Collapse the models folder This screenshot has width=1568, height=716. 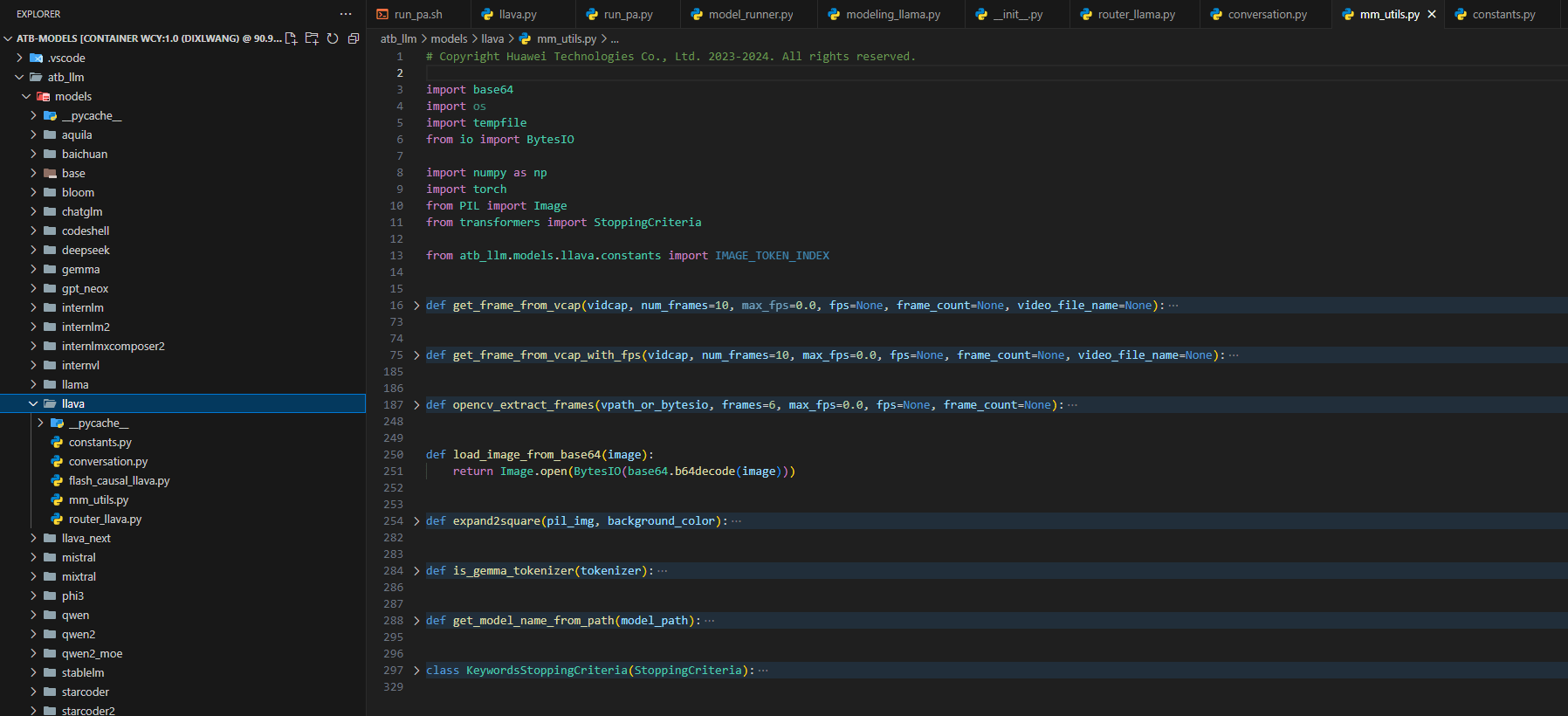point(26,96)
